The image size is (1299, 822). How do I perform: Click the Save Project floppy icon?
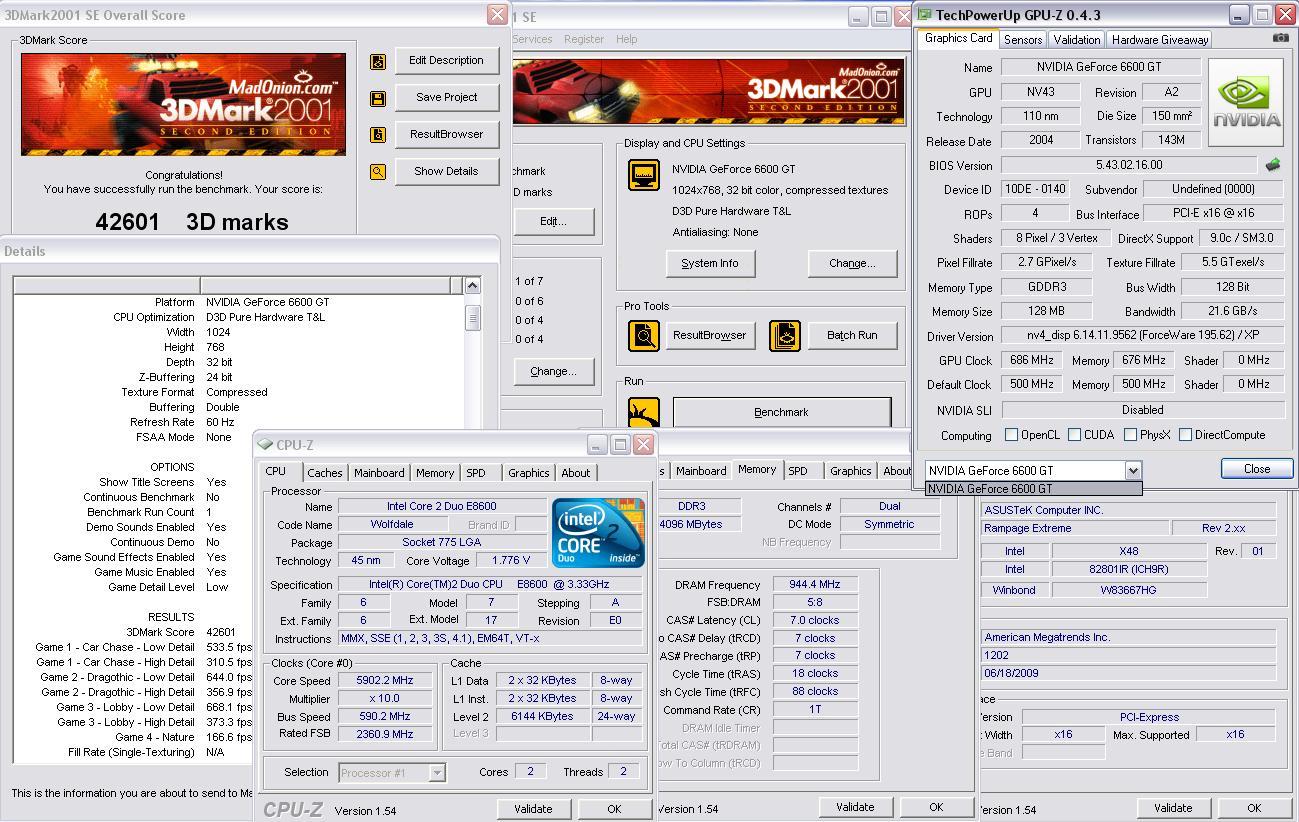point(378,98)
